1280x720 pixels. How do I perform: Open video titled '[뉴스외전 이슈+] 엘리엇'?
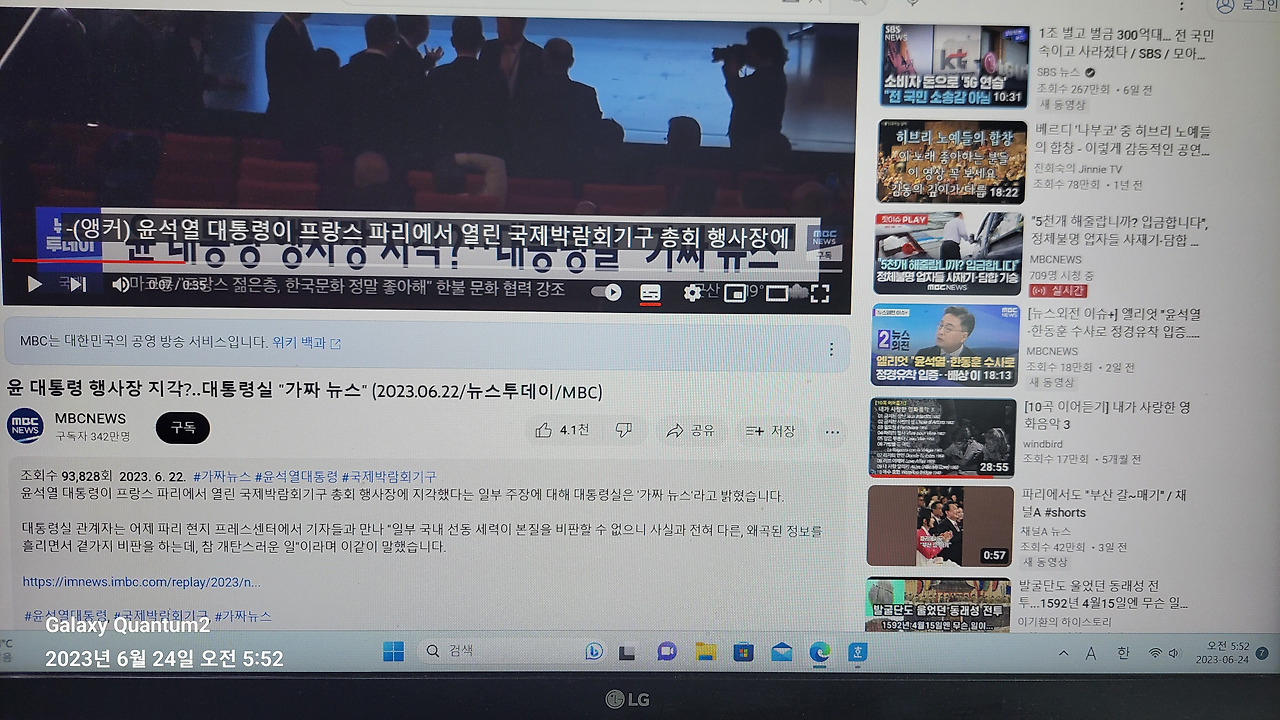pos(1114,323)
